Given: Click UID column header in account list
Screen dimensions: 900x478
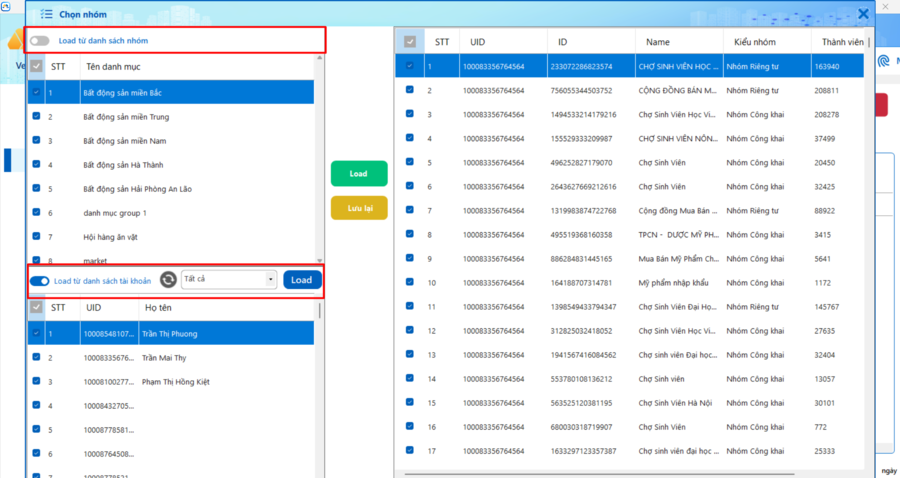Looking at the screenshot, I should click(94, 308).
